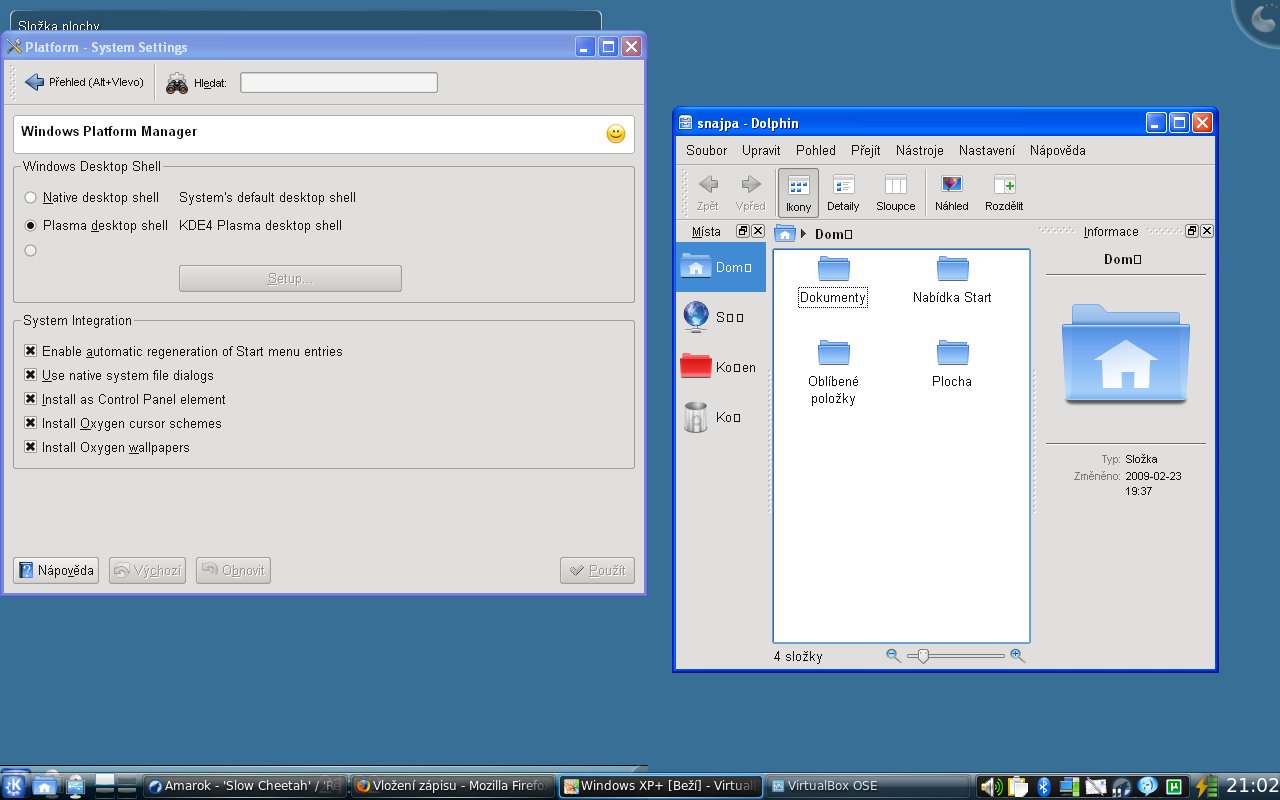This screenshot has width=1280, height=800.
Task: Click the volume speaker tray icon
Action: tap(991, 787)
